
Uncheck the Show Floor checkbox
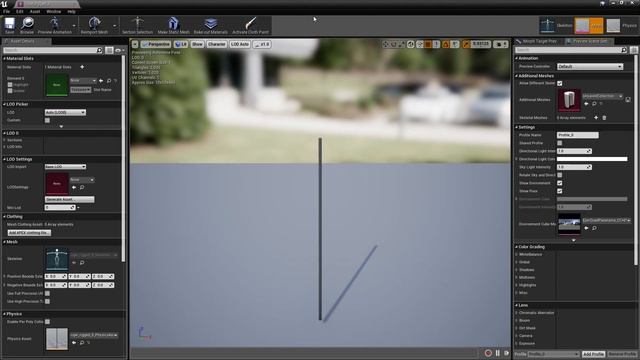coord(560,191)
